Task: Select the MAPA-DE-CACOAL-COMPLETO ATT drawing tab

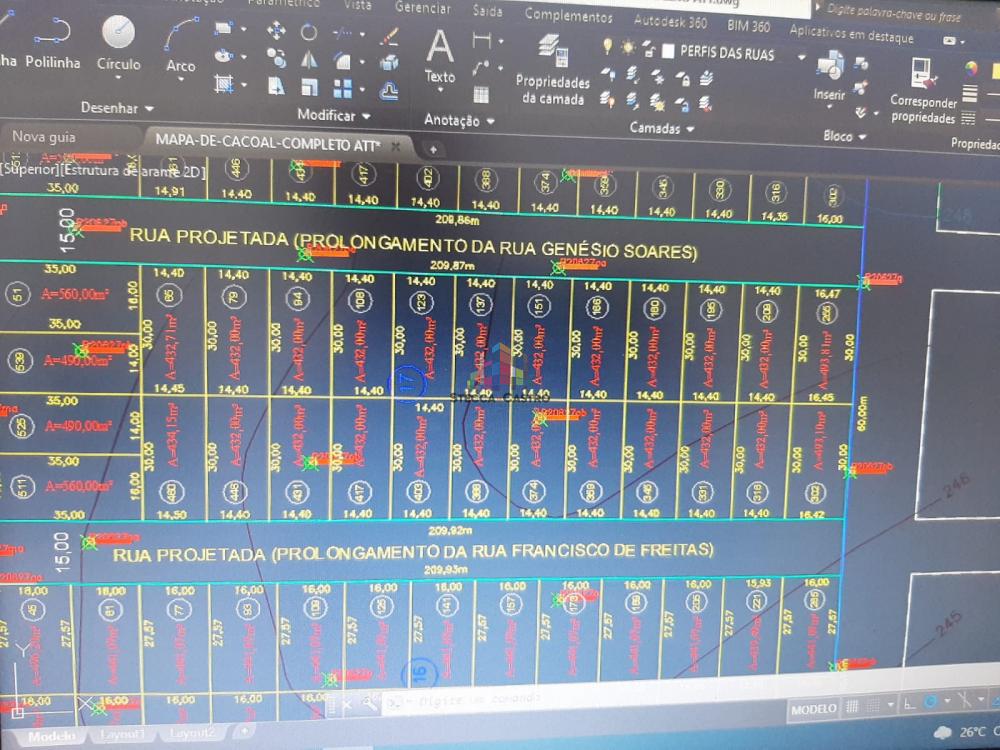Action: 268,143
